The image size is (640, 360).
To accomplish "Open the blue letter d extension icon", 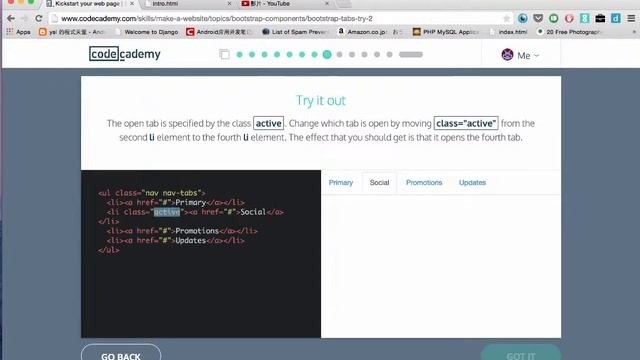I will point(616,18).
